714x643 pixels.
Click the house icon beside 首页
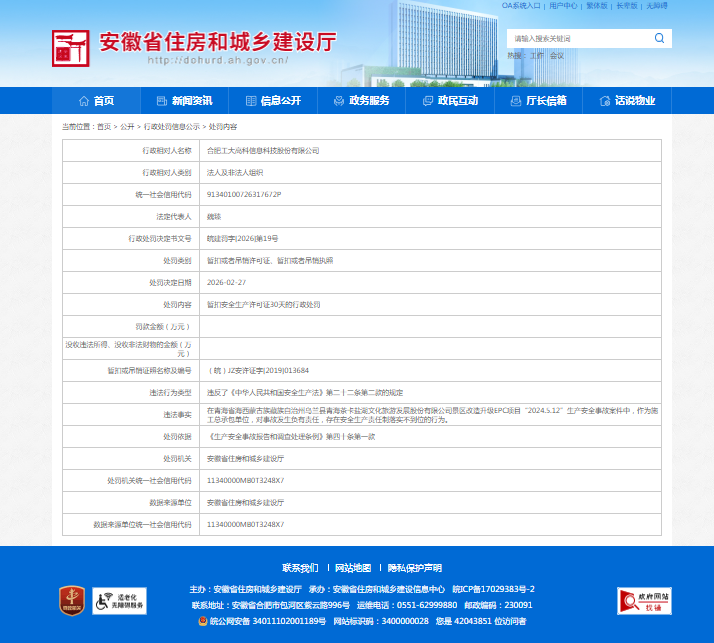click(x=83, y=101)
